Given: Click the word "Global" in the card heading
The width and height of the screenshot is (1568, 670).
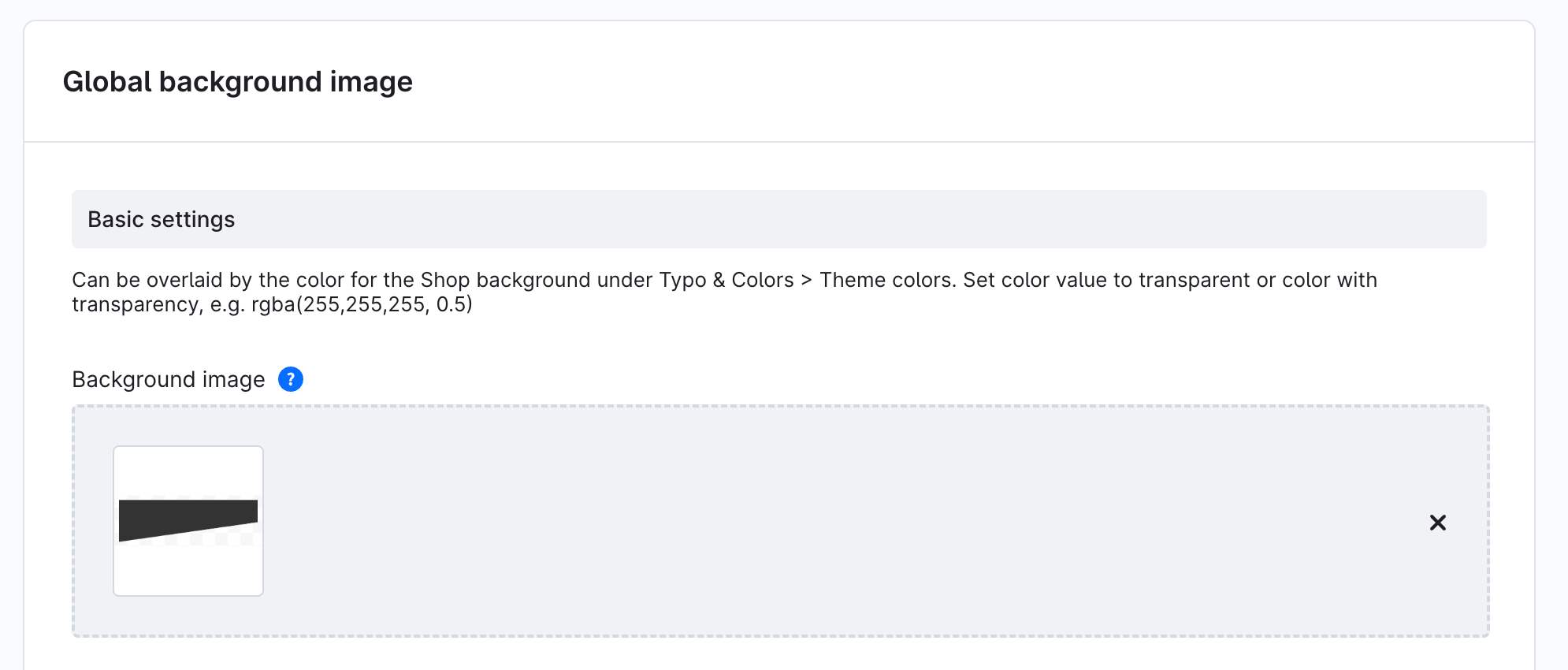Looking at the screenshot, I should click(x=107, y=82).
